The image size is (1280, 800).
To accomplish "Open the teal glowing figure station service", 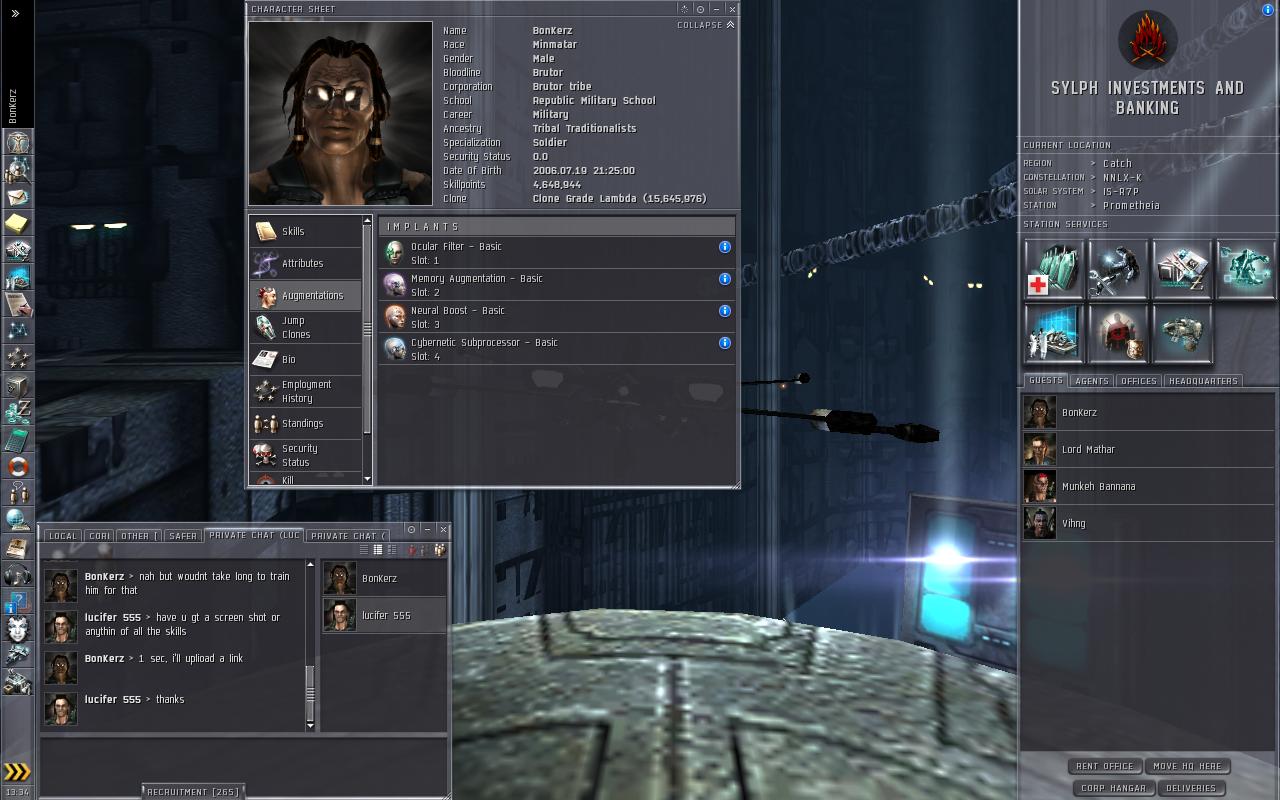I will click(1246, 268).
